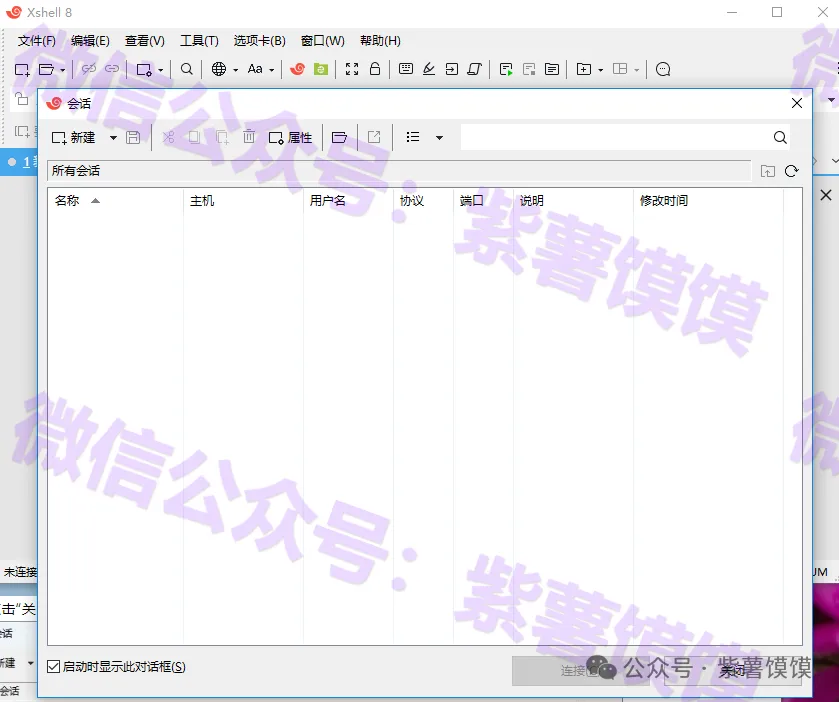This screenshot has width=839, height=702.
Task: Expand the 新建 dropdown arrow in dialog
Action: click(113, 137)
